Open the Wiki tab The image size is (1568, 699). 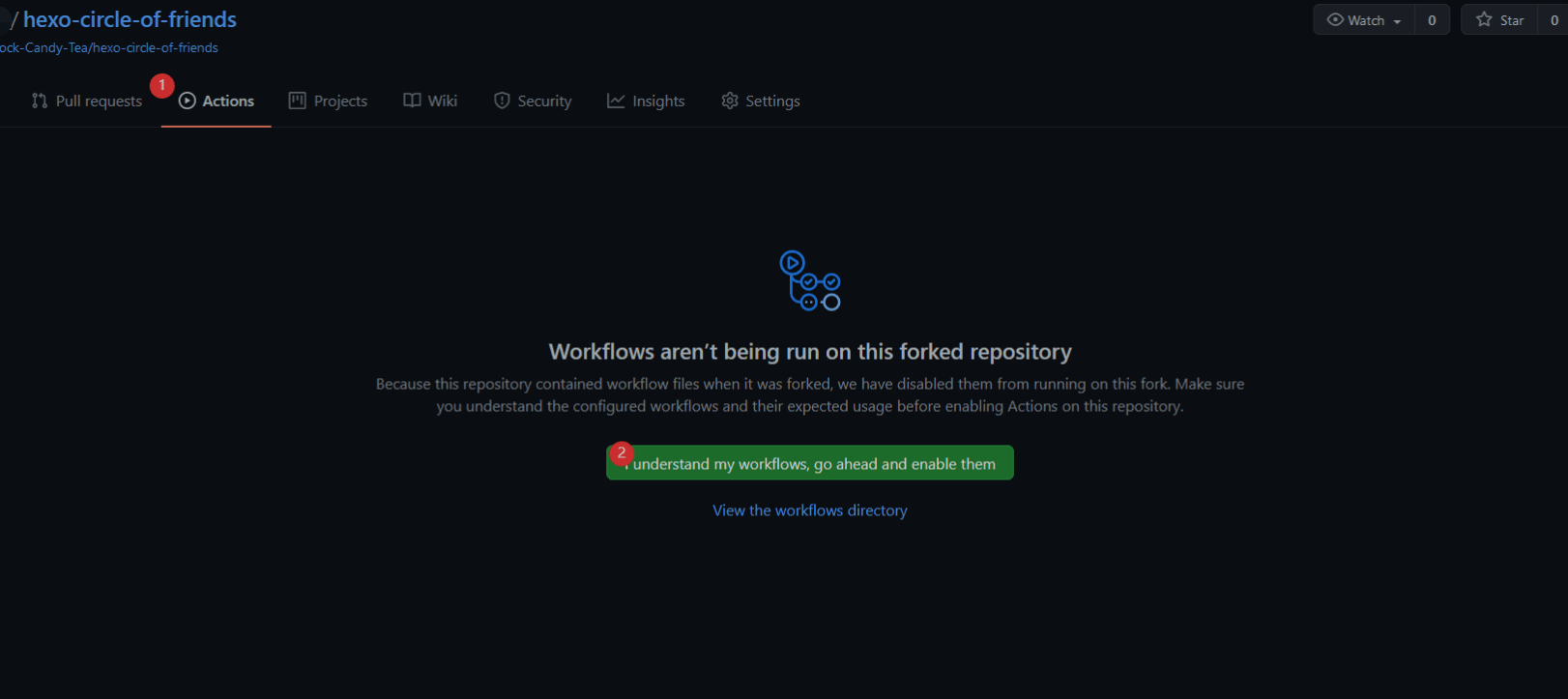click(430, 101)
